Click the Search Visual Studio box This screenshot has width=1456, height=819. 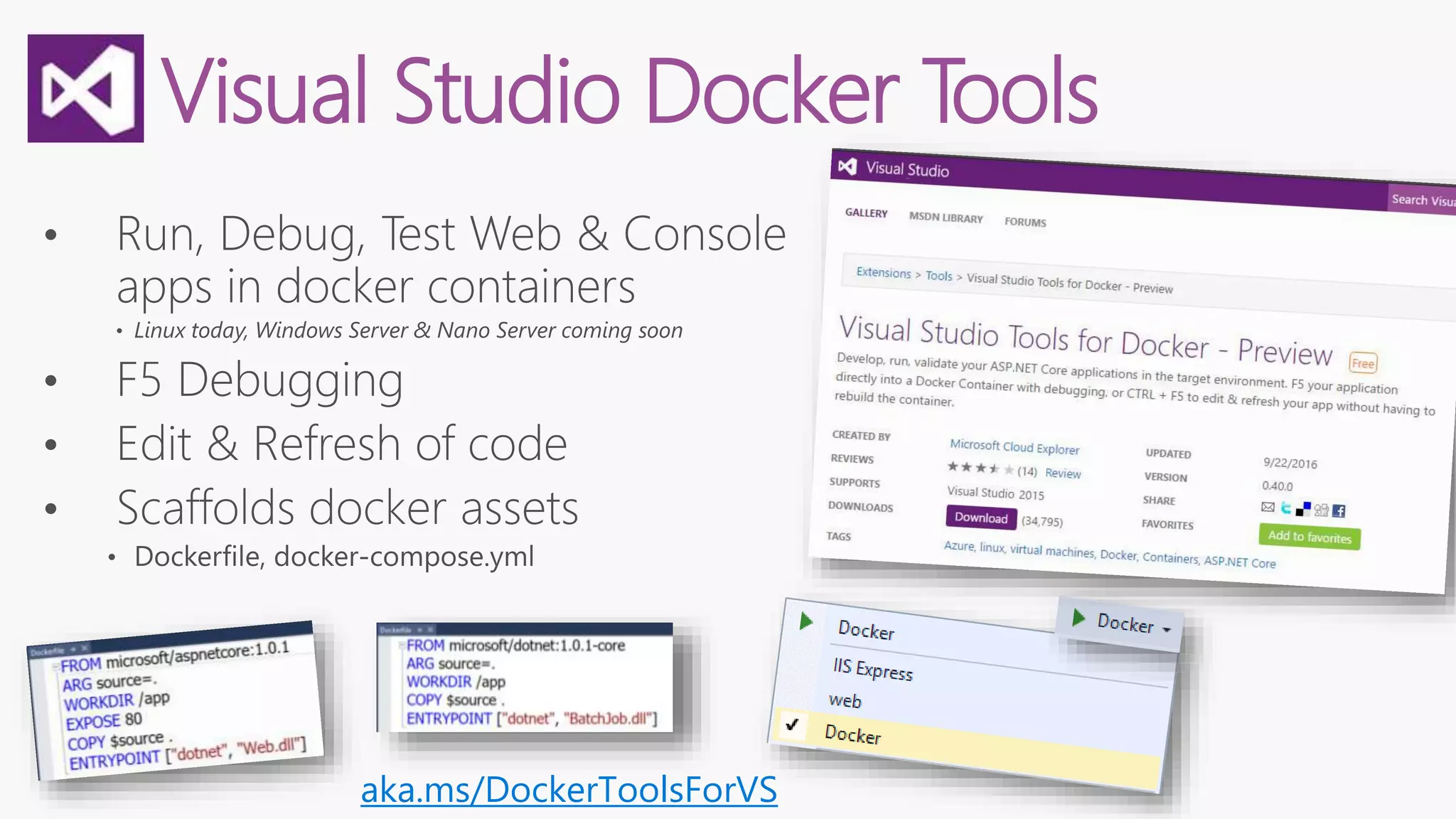1423,200
